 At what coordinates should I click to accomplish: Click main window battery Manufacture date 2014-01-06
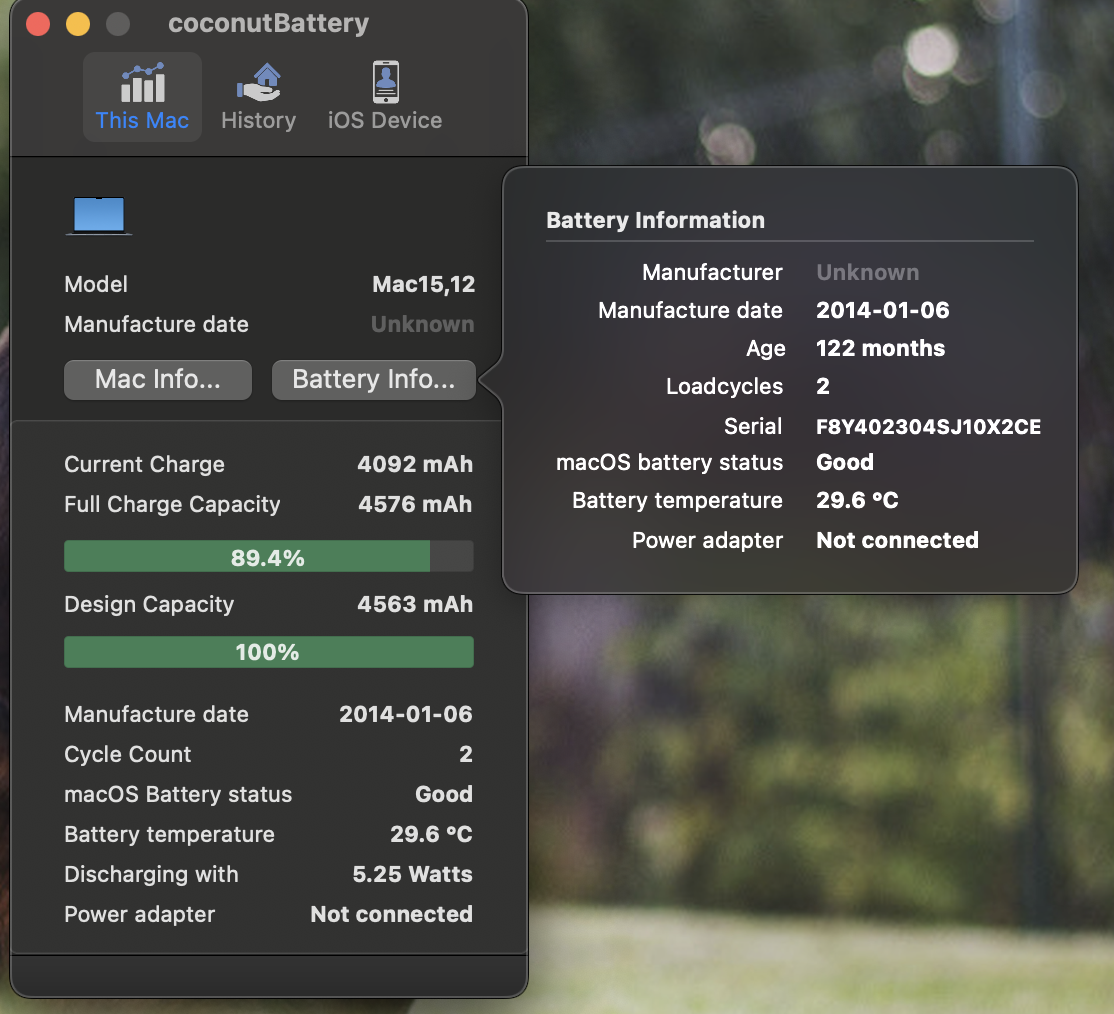coord(406,714)
